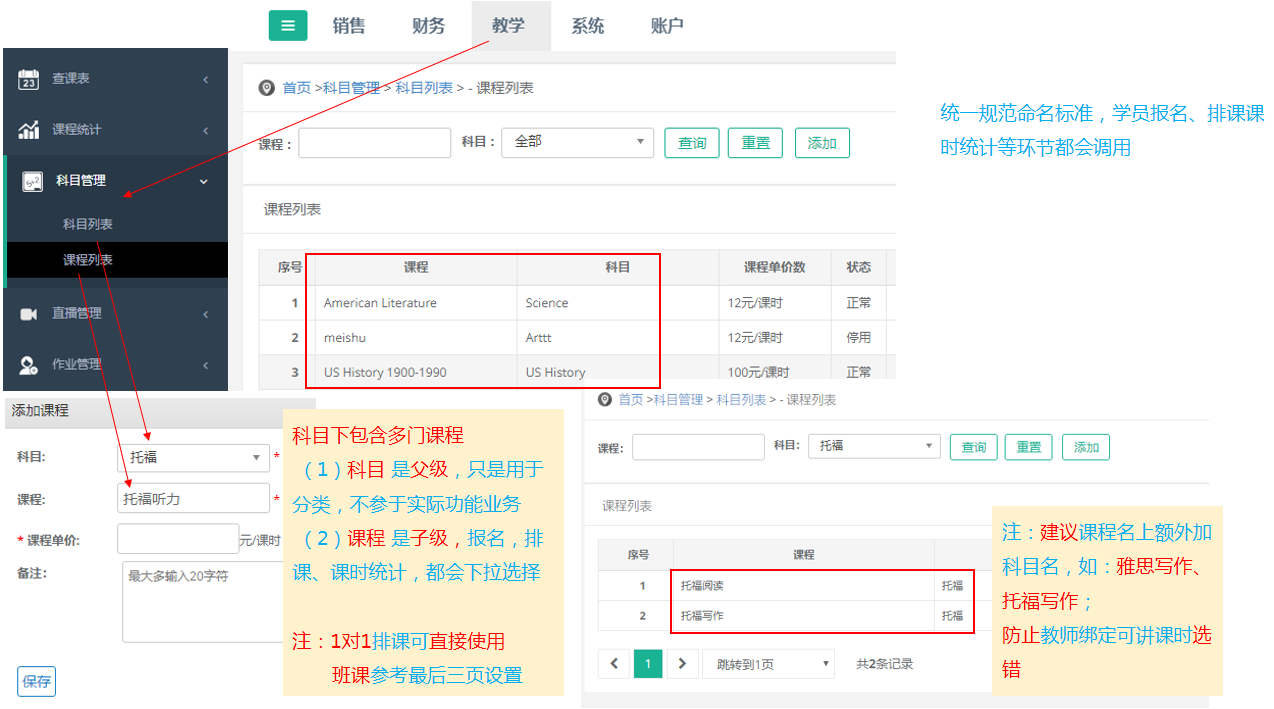Click the 添加 button in upper list

pos(822,143)
